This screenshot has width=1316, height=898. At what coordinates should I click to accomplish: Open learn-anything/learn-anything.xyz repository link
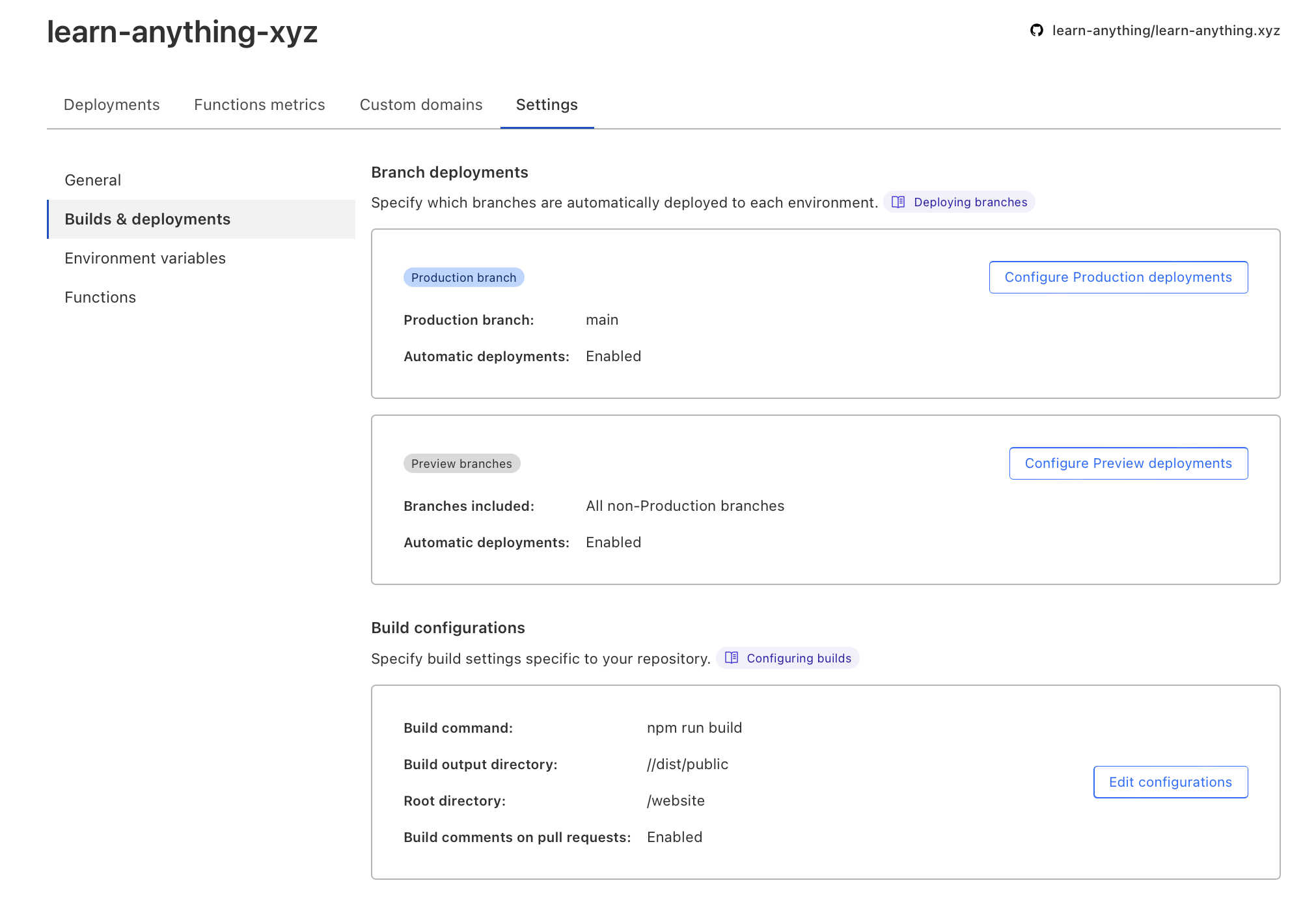click(x=1165, y=31)
